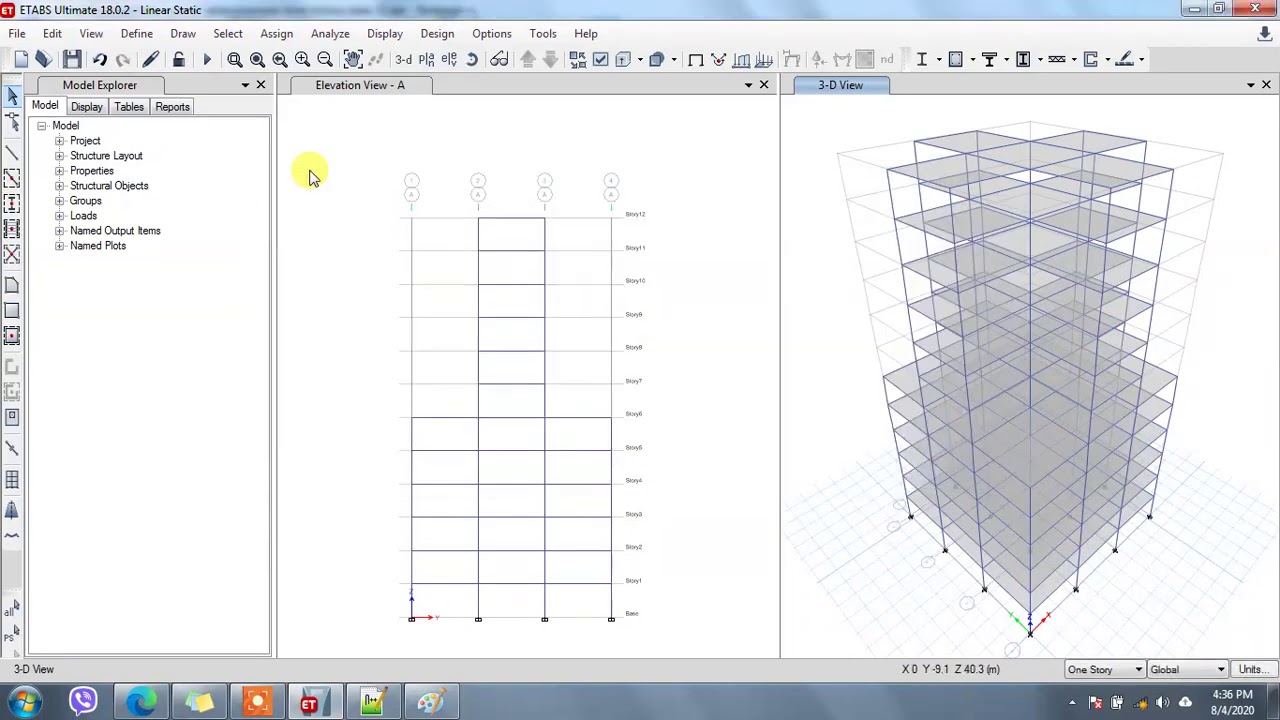Image resolution: width=1280 pixels, height=720 pixels.
Task: Activate the 3-D View tab
Action: pos(841,85)
